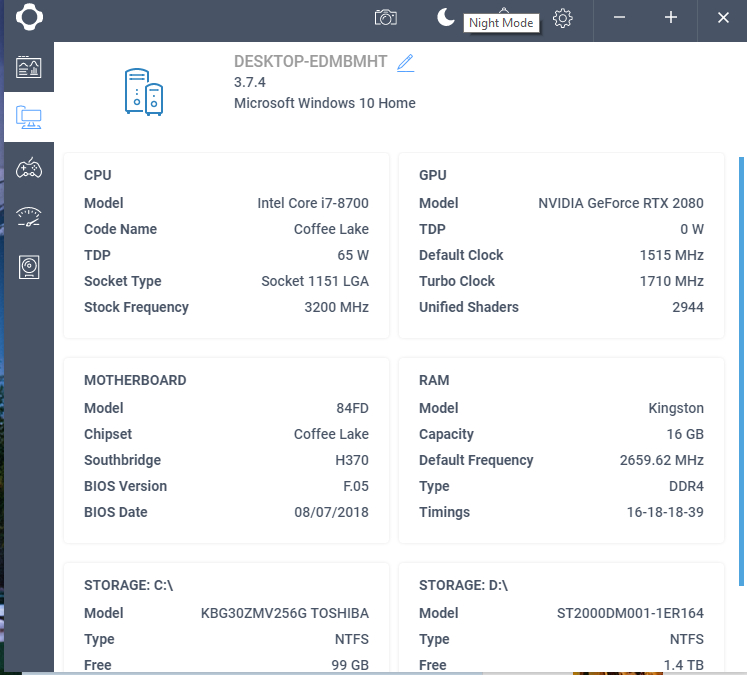Click the MOTHERBOARD section heading

click(135, 380)
